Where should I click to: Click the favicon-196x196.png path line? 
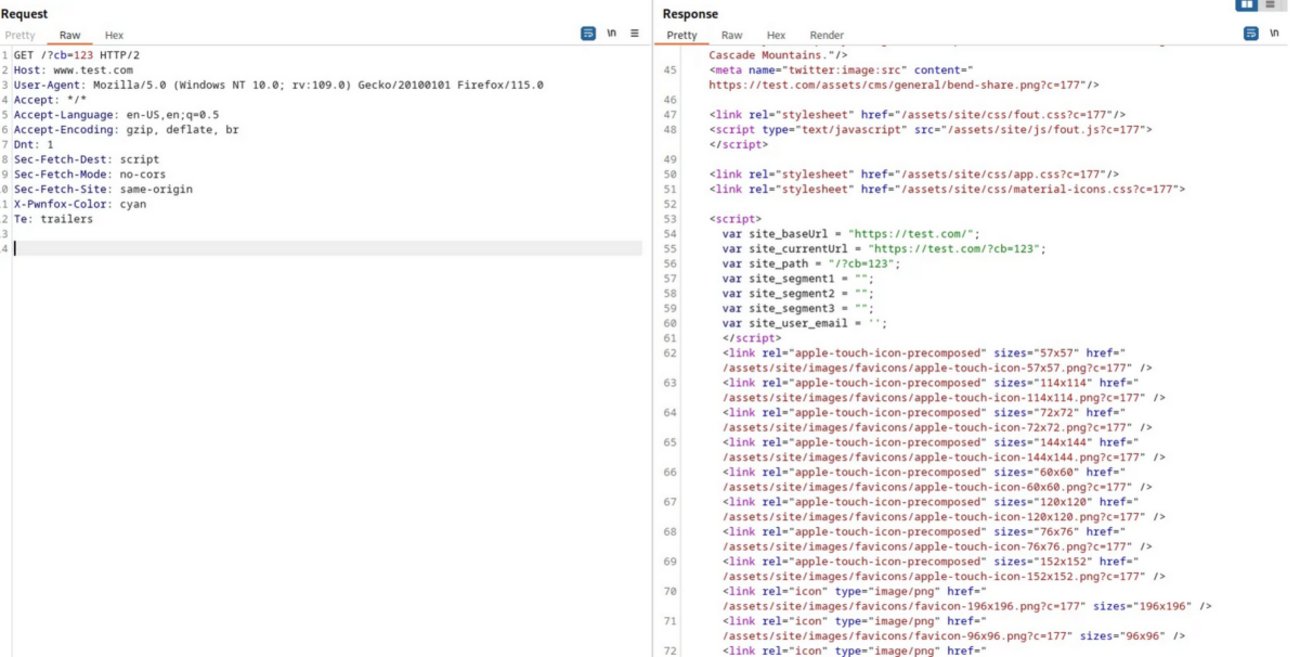click(967, 606)
